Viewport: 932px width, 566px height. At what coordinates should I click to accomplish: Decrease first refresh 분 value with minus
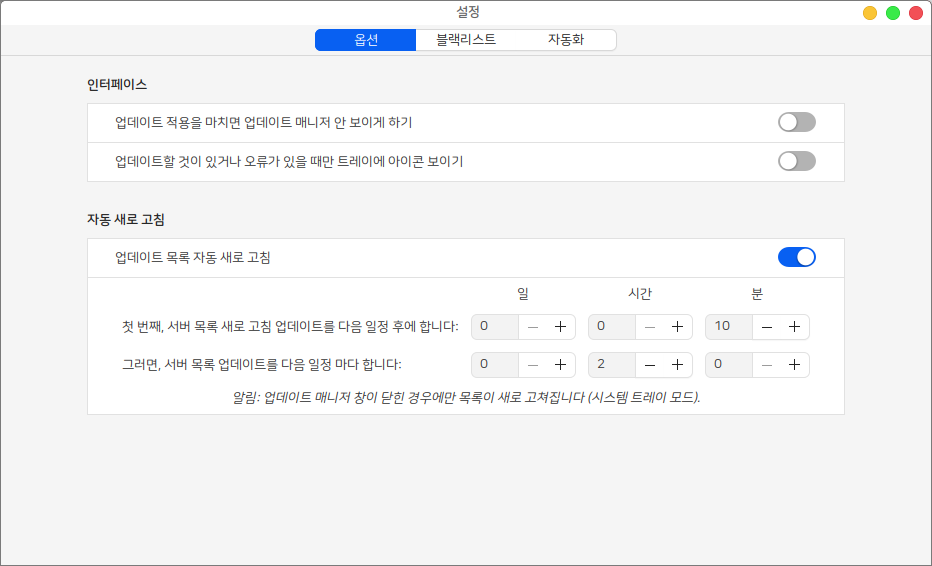(x=767, y=327)
